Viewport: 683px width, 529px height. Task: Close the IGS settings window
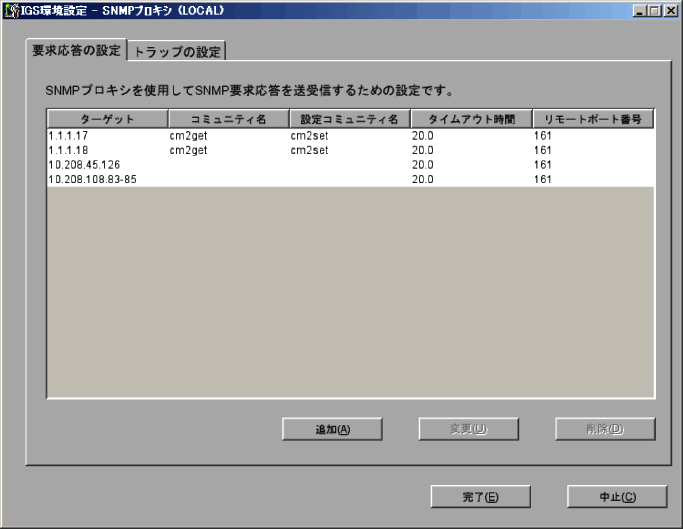(670, 10)
